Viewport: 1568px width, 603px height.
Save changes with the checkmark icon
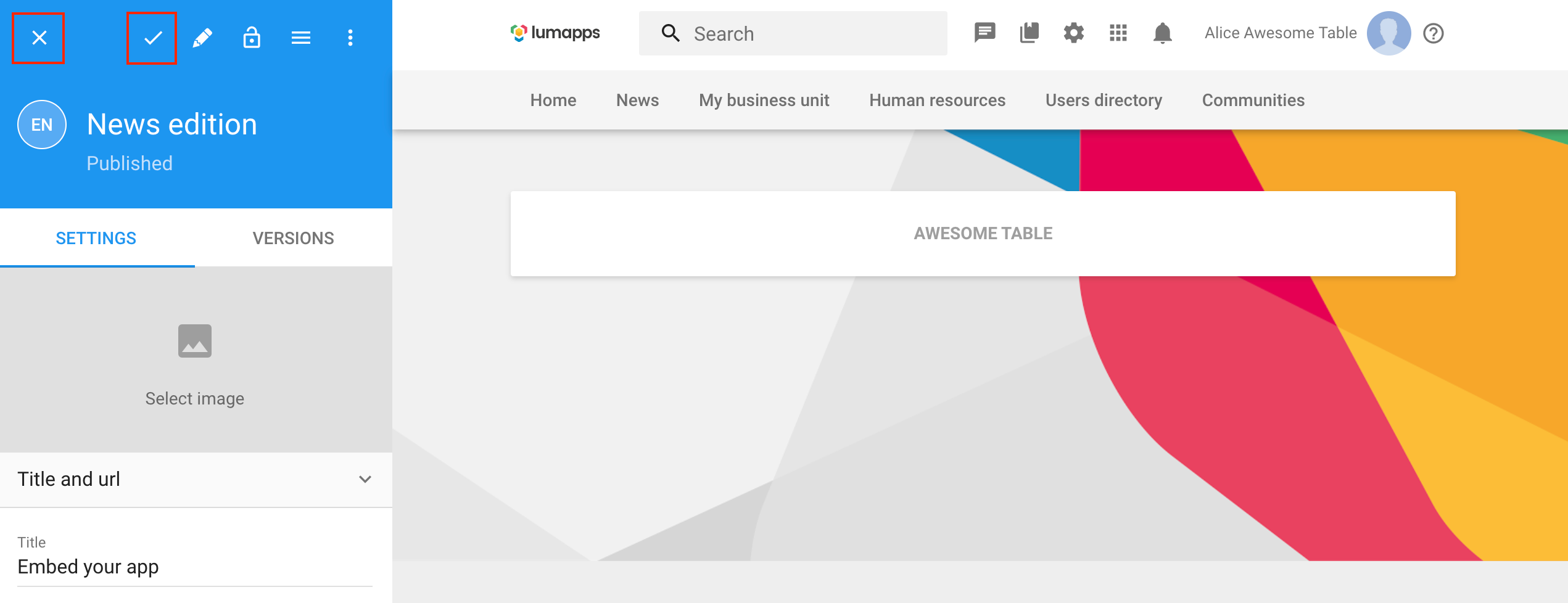[152, 38]
